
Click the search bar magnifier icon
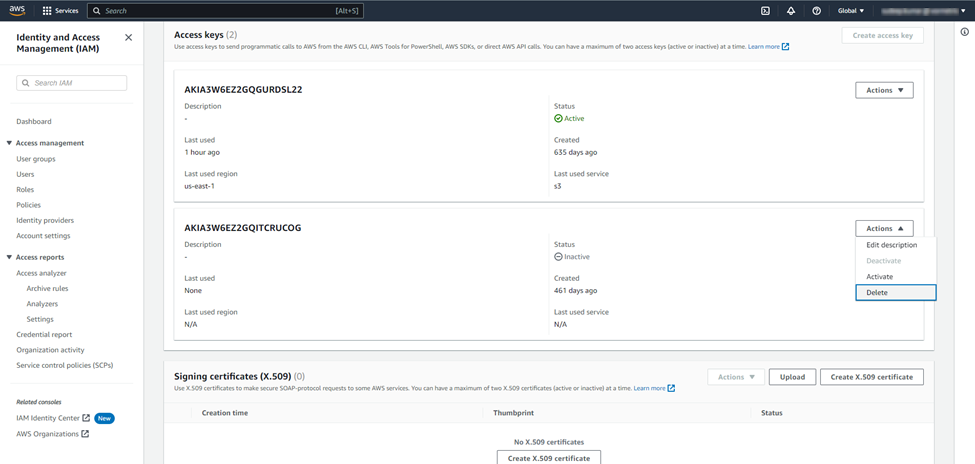(x=97, y=11)
